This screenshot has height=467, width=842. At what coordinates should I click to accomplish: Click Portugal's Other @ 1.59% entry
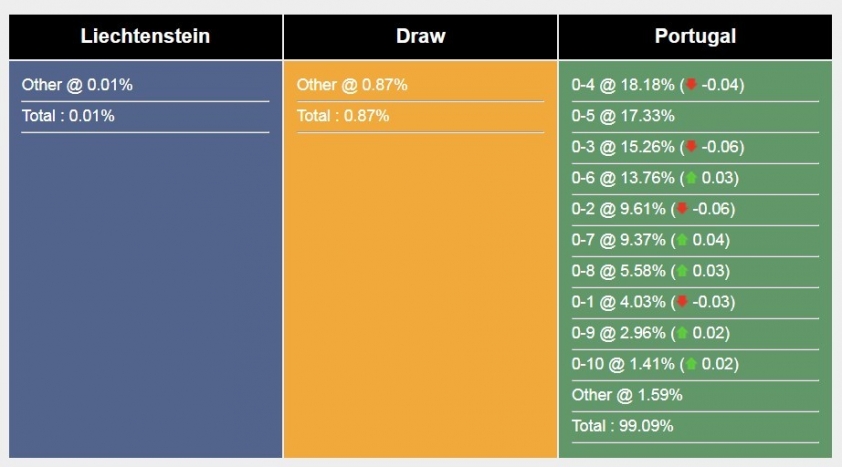pyautogui.click(x=627, y=395)
